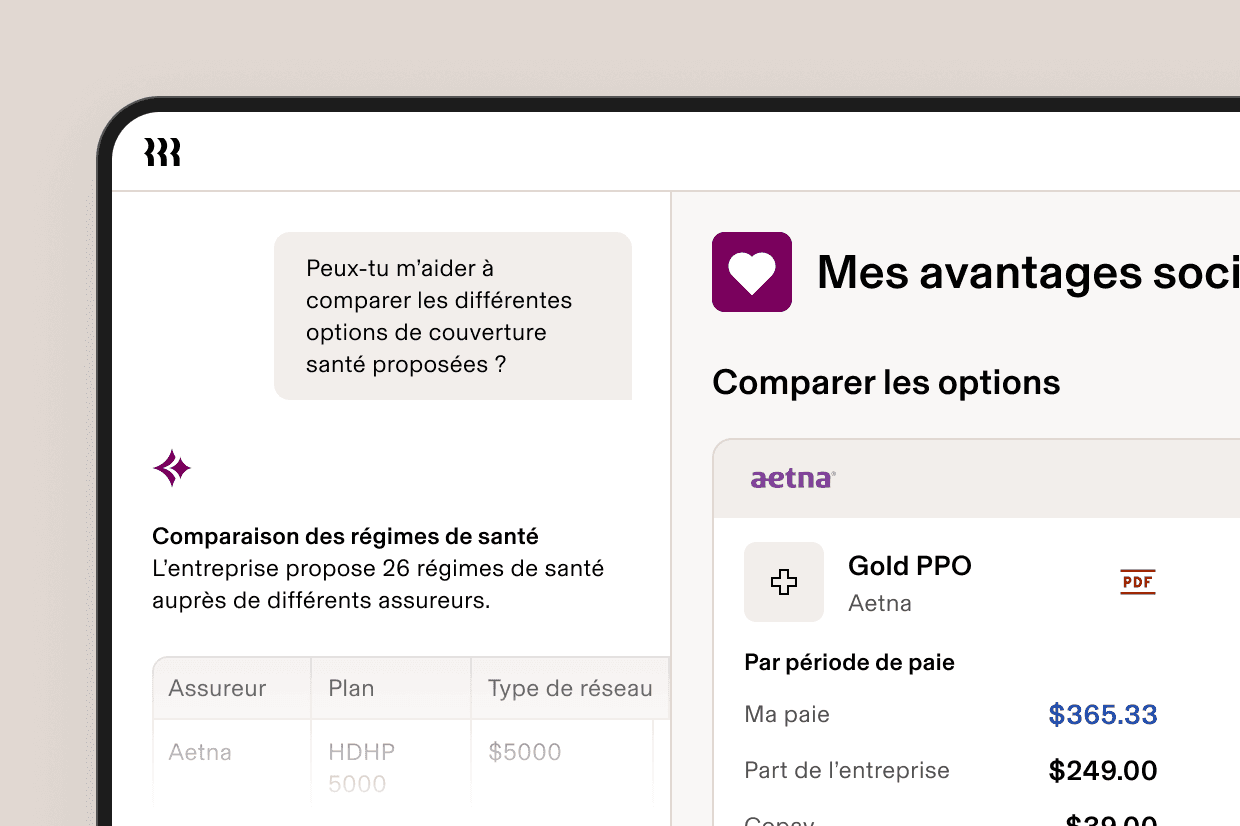Viewport: 1240px width, 826px height.
Task: Click the $5000 table cell
Action: tap(525, 752)
